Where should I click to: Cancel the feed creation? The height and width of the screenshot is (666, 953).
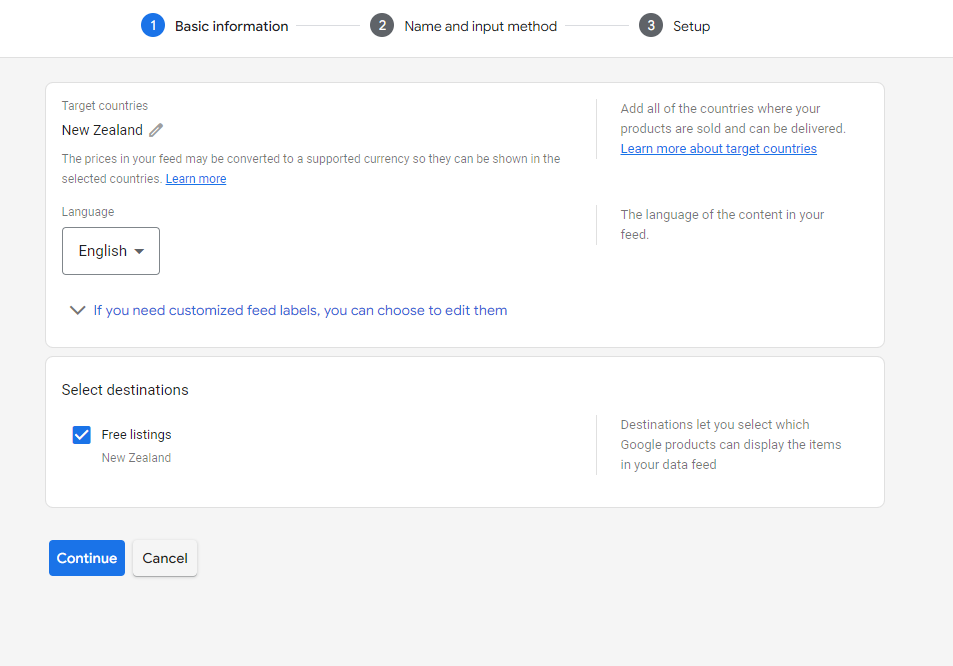pos(165,558)
